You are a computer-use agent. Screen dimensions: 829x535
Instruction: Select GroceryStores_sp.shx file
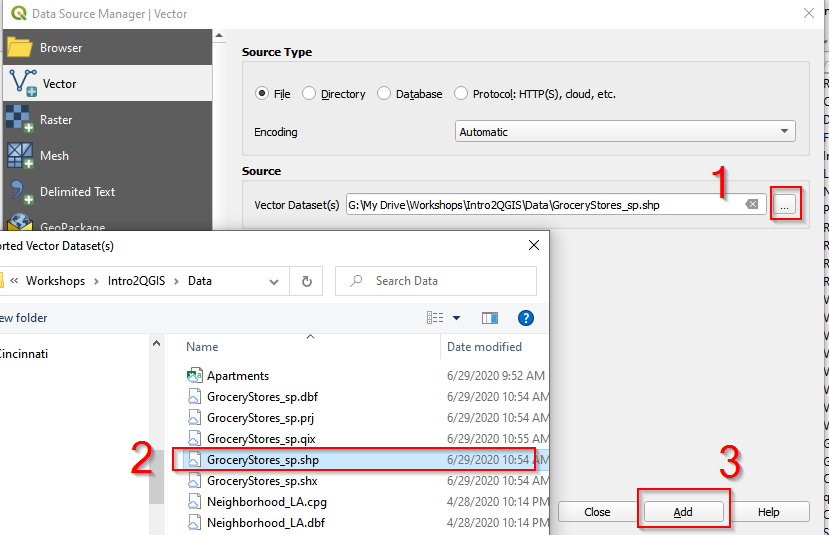click(x=359, y=481)
